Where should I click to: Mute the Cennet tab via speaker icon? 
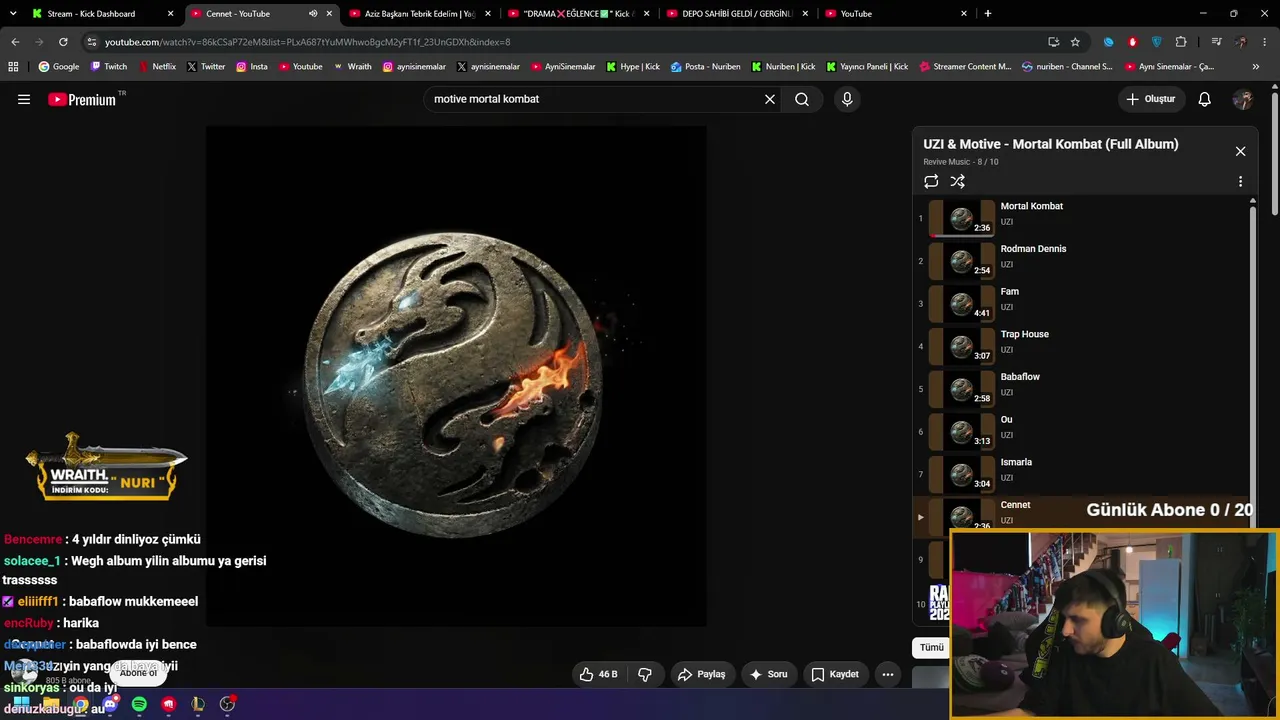coord(313,14)
